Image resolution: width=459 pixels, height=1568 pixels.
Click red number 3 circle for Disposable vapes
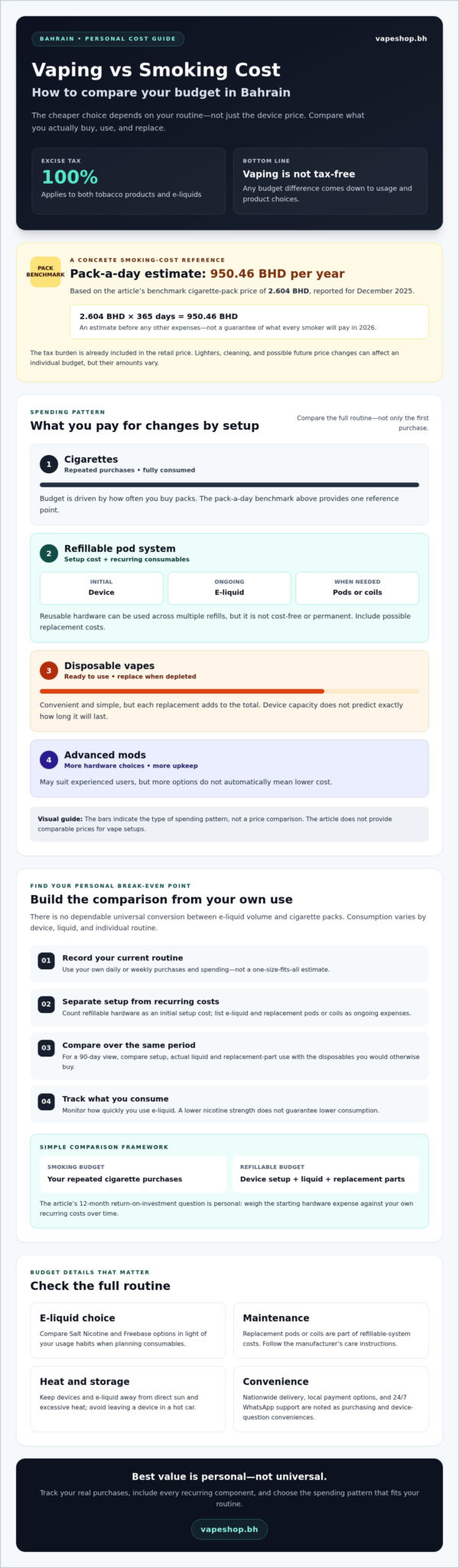49,671
